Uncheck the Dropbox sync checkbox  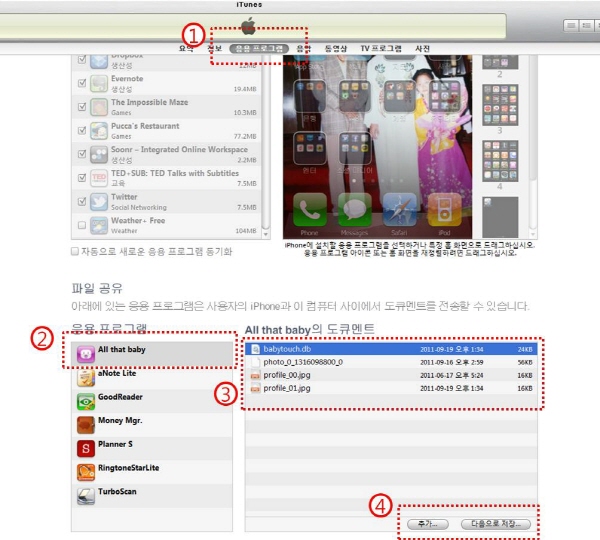82,59
